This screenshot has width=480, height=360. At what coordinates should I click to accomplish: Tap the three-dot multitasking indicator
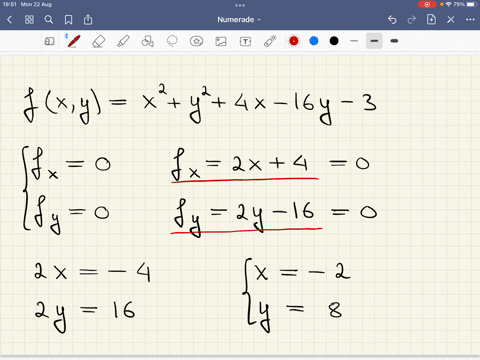pos(240,5)
